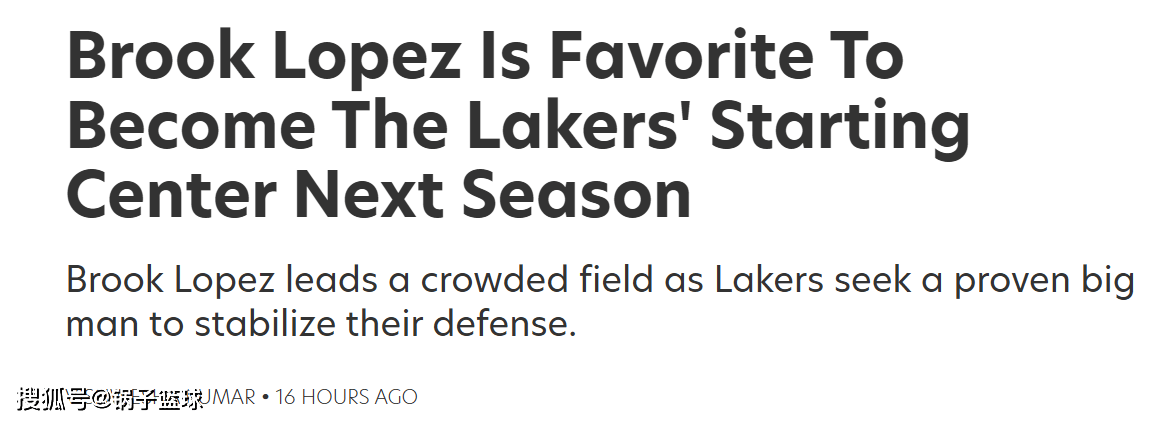Click the article summary about crowded field

(x=600, y=302)
